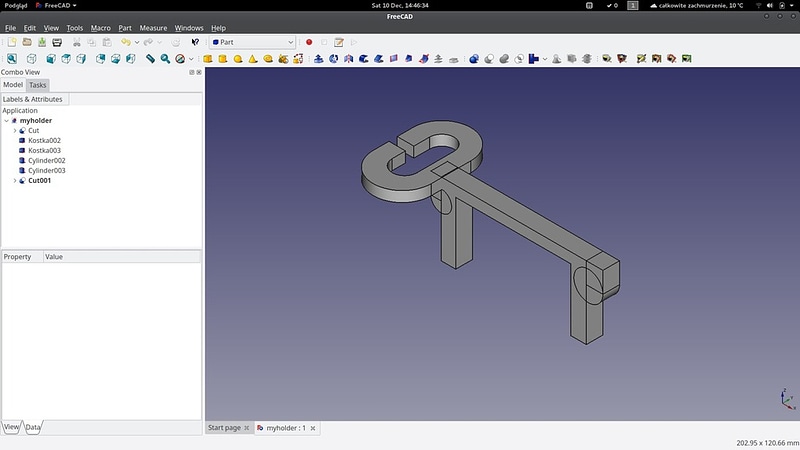This screenshot has width=800, height=450.
Task: Open the Macro menu
Action: coord(101,28)
